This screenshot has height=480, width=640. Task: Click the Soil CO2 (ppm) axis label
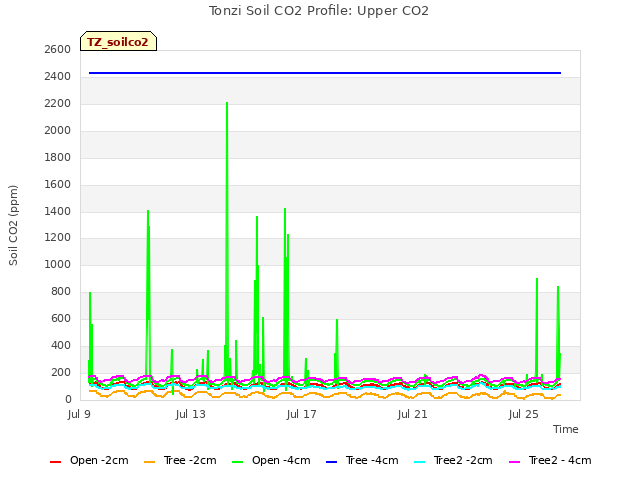point(13,225)
